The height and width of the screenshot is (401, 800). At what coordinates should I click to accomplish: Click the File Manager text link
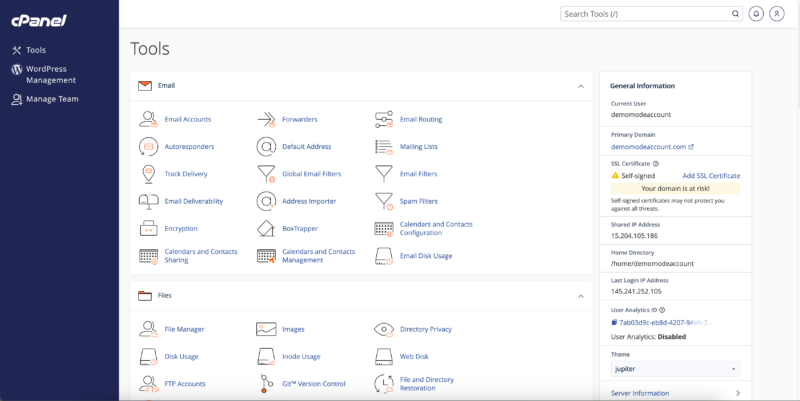[184, 330]
